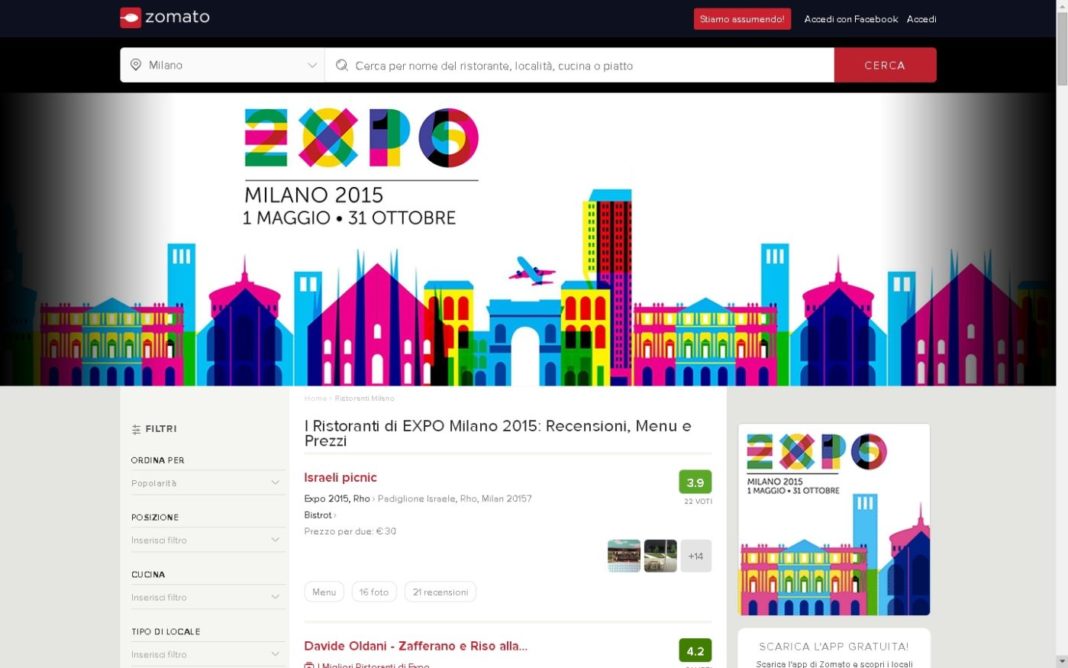Image resolution: width=1068 pixels, height=668 pixels.
Task: Click the EXPO Milano 2015 sidebar banner
Action: [x=834, y=520]
